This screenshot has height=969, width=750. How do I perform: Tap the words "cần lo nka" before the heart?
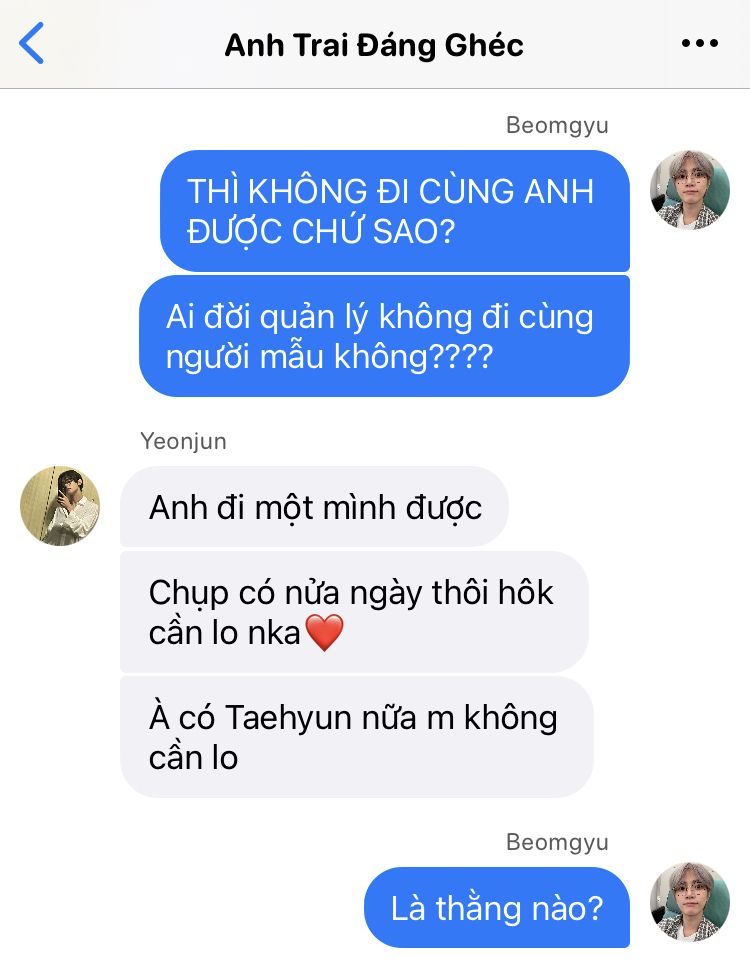tap(225, 633)
